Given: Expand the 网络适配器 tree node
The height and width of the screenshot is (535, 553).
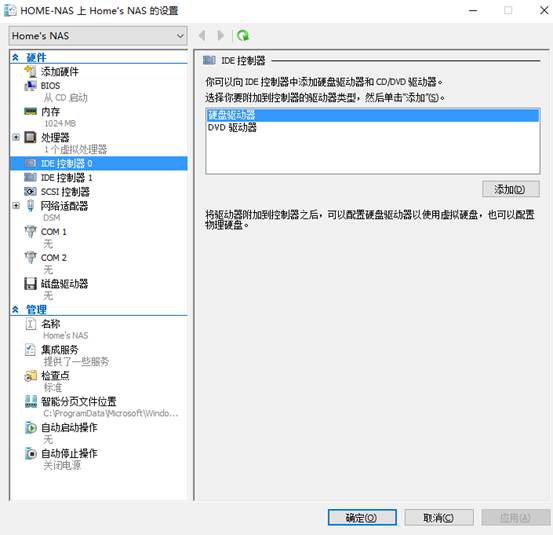Looking at the screenshot, I should click(x=16, y=205).
